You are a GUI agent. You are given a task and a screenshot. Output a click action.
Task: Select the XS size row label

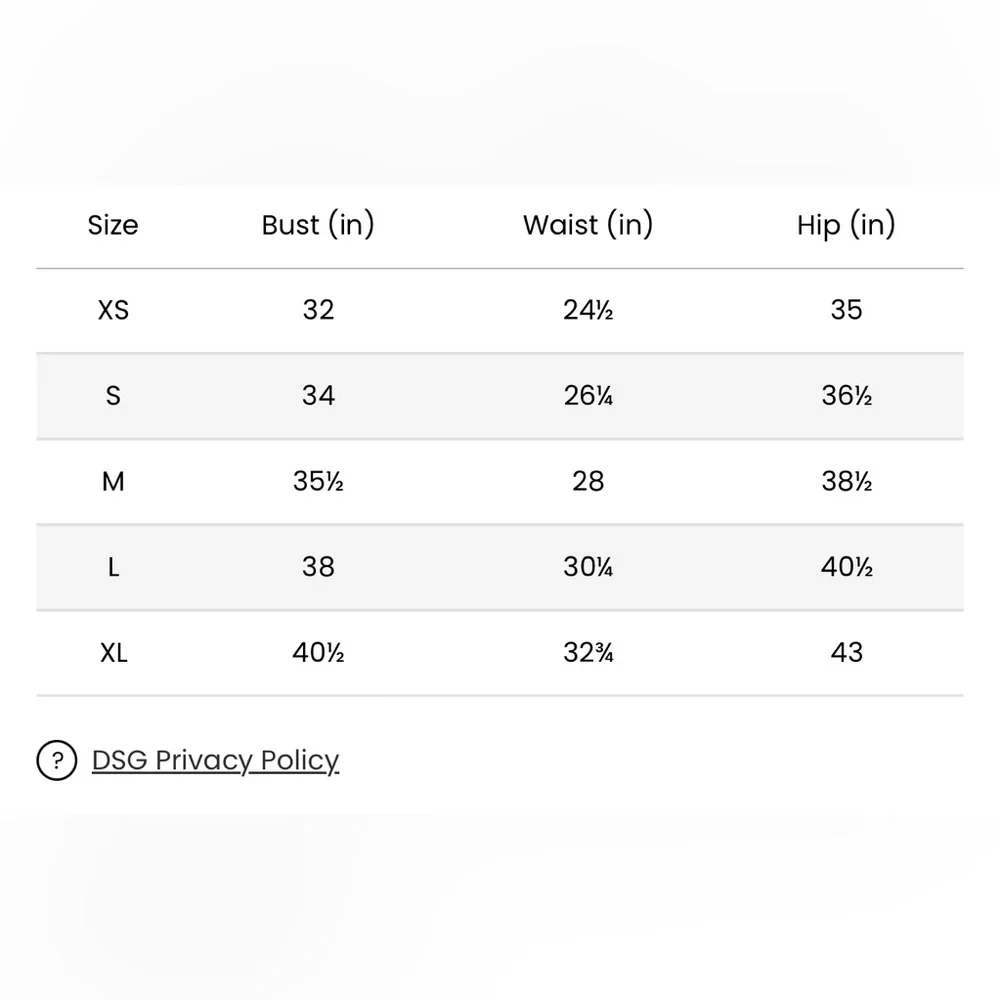coord(114,310)
